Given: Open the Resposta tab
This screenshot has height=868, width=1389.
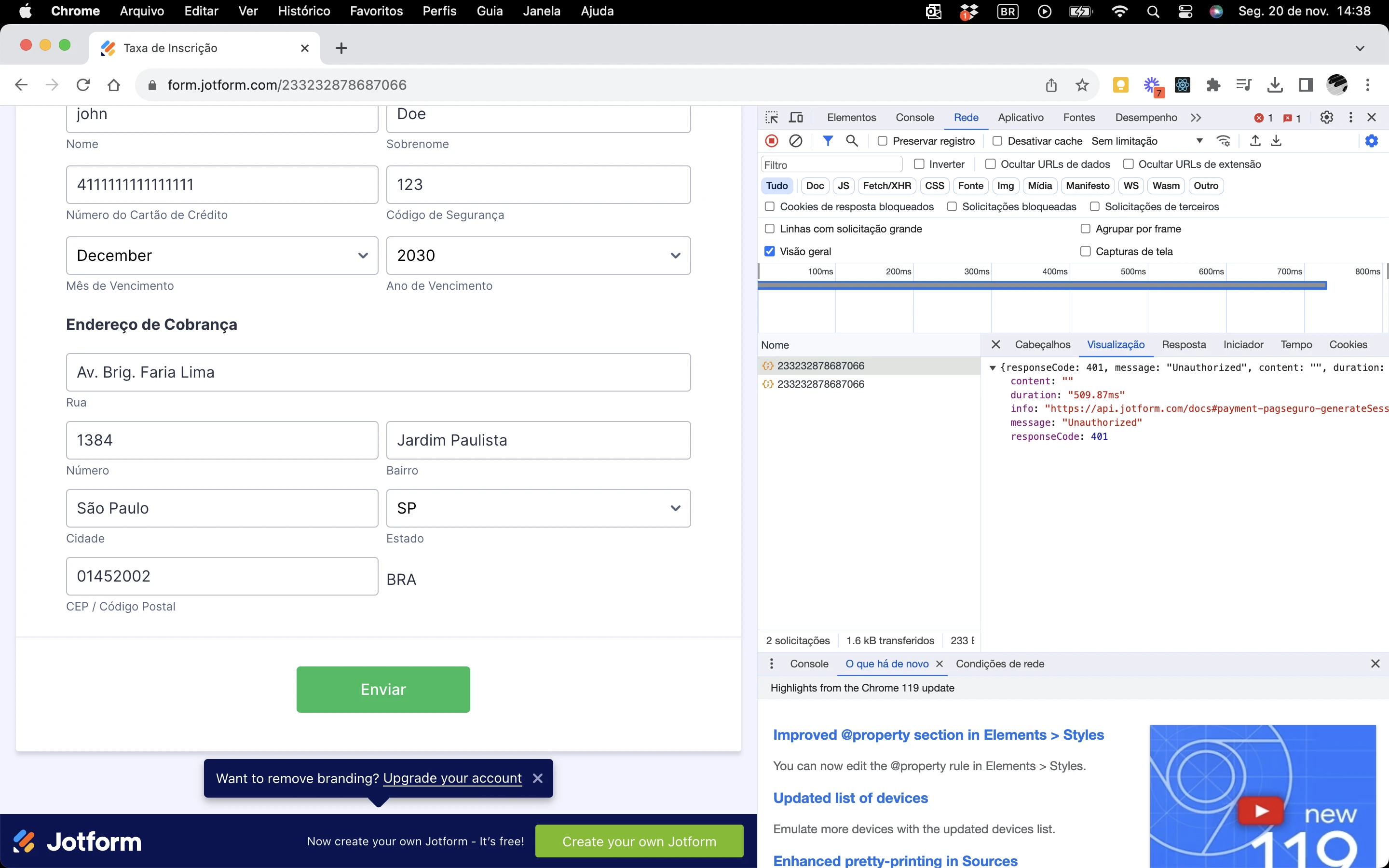Looking at the screenshot, I should [1184, 344].
